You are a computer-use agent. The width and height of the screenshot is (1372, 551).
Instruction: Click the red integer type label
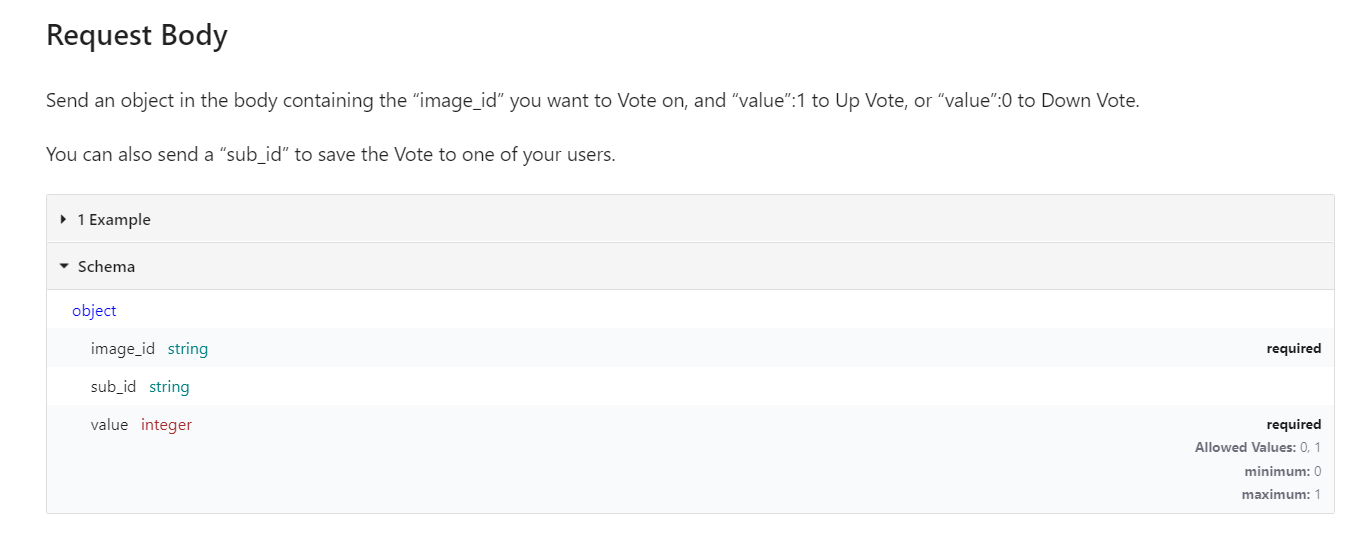coord(166,425)
